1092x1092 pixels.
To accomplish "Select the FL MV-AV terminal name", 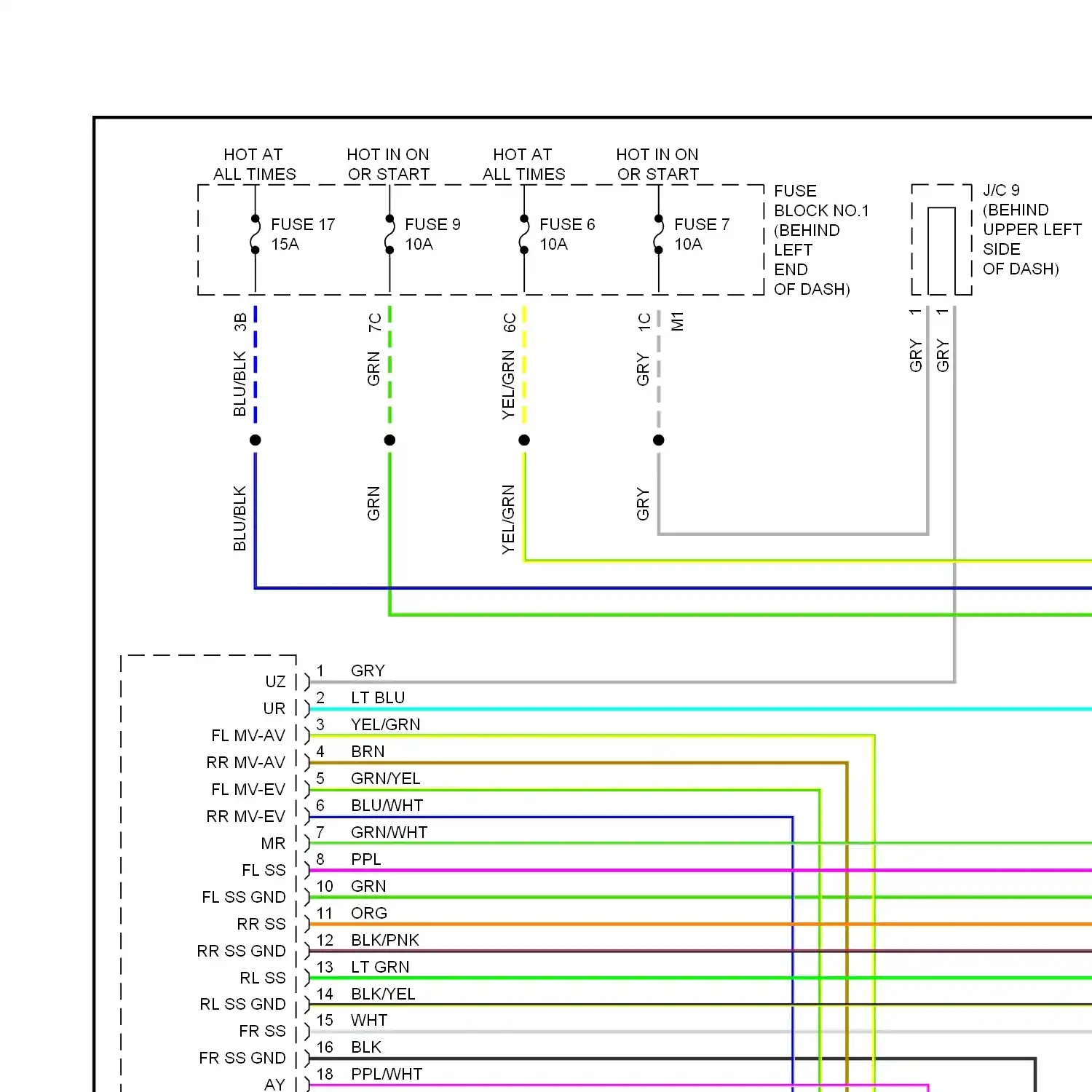I will tap(248, 735).
